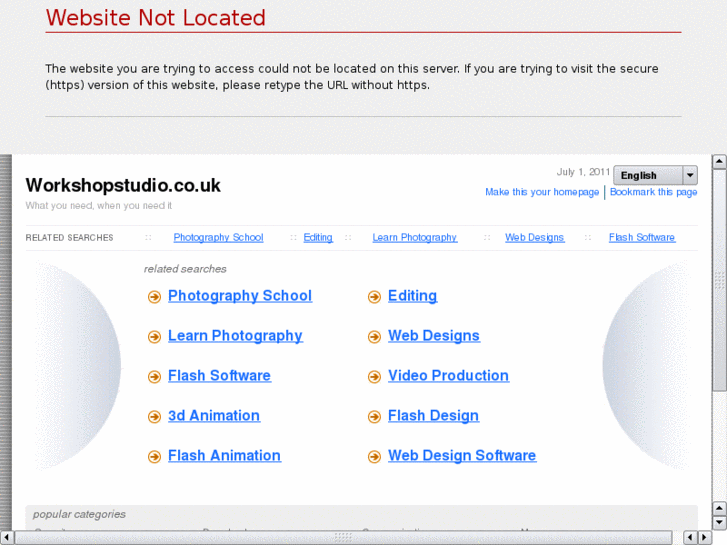
Task: Click the orange arrow icon beside Photography School
Action: (154, 297)
